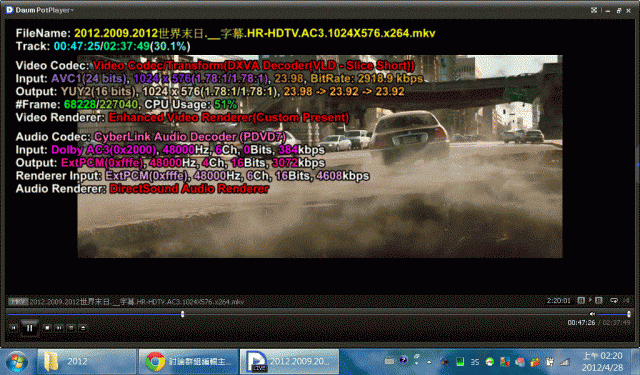Click the seek bar position handle

[x=182, y=314]
